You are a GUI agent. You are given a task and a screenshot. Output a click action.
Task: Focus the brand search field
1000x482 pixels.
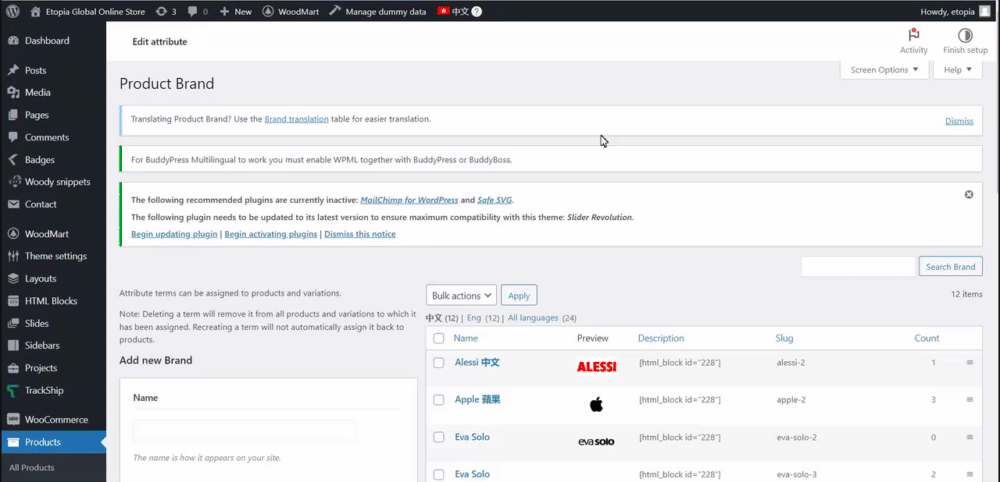point(858,267)
